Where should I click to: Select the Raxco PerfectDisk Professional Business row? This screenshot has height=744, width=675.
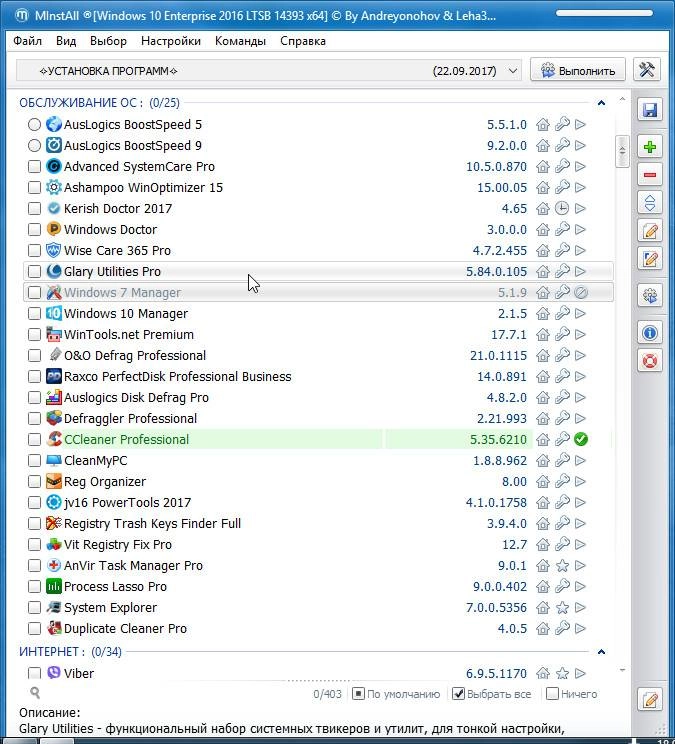click(x=318, y=377)
